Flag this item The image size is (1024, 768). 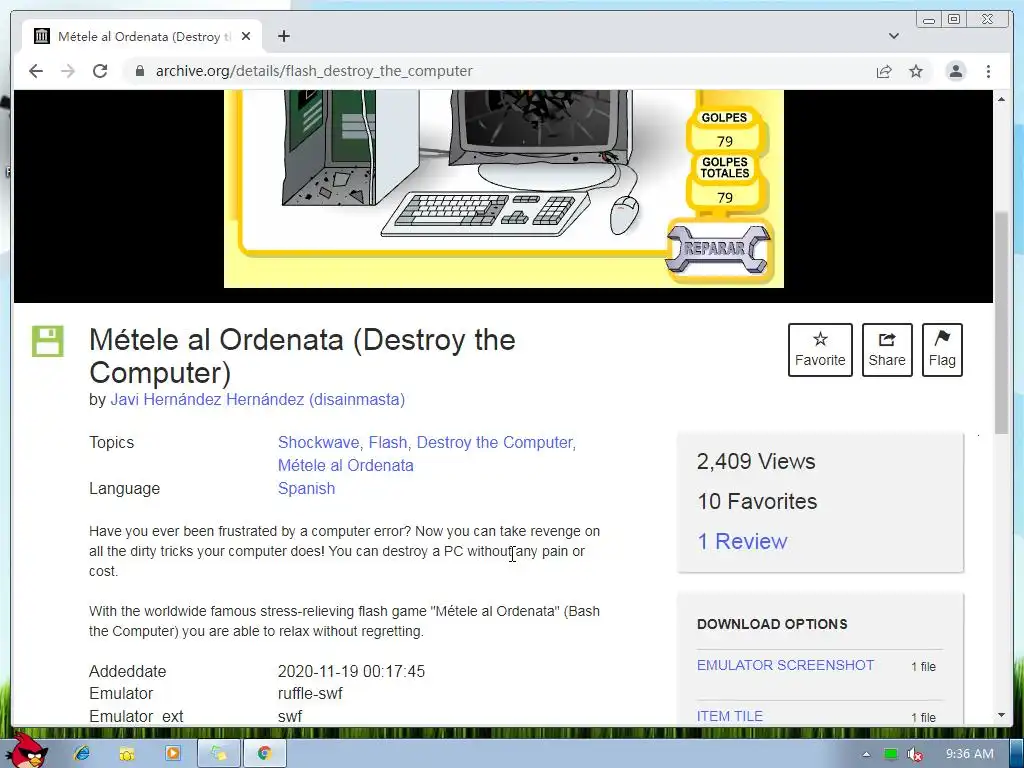point(942,350)
